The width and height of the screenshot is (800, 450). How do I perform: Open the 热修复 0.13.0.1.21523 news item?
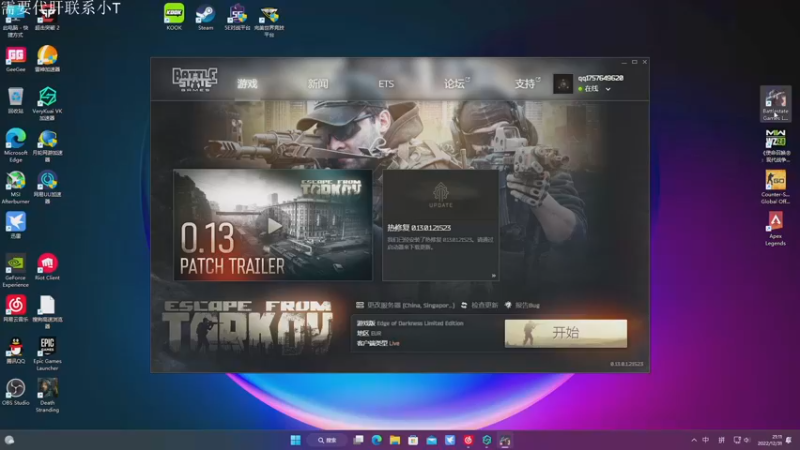(419, 228)
